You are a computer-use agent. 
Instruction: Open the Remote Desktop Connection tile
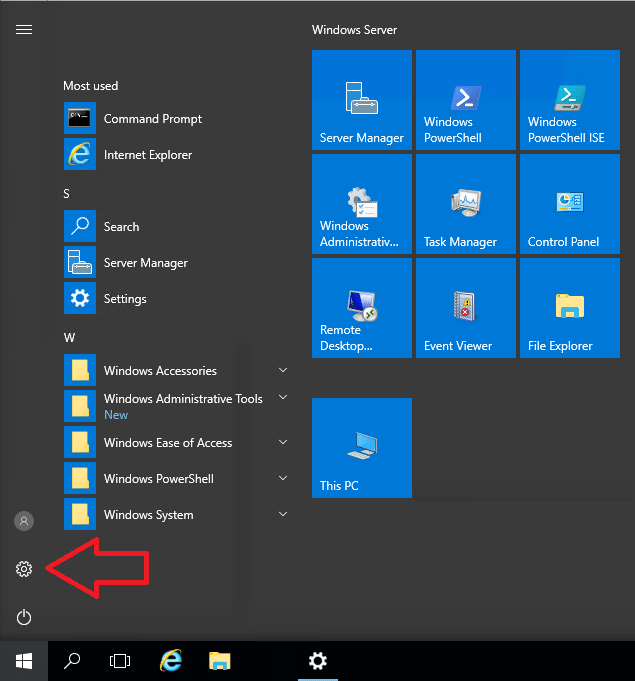coord(362,308)
